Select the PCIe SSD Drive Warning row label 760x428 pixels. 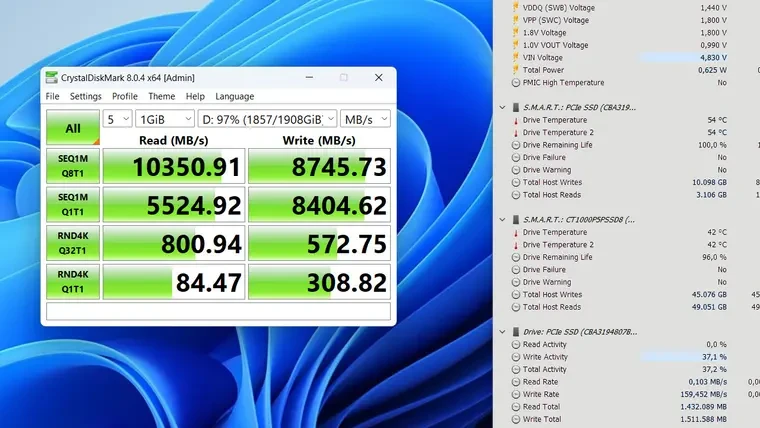pos(547,170)
